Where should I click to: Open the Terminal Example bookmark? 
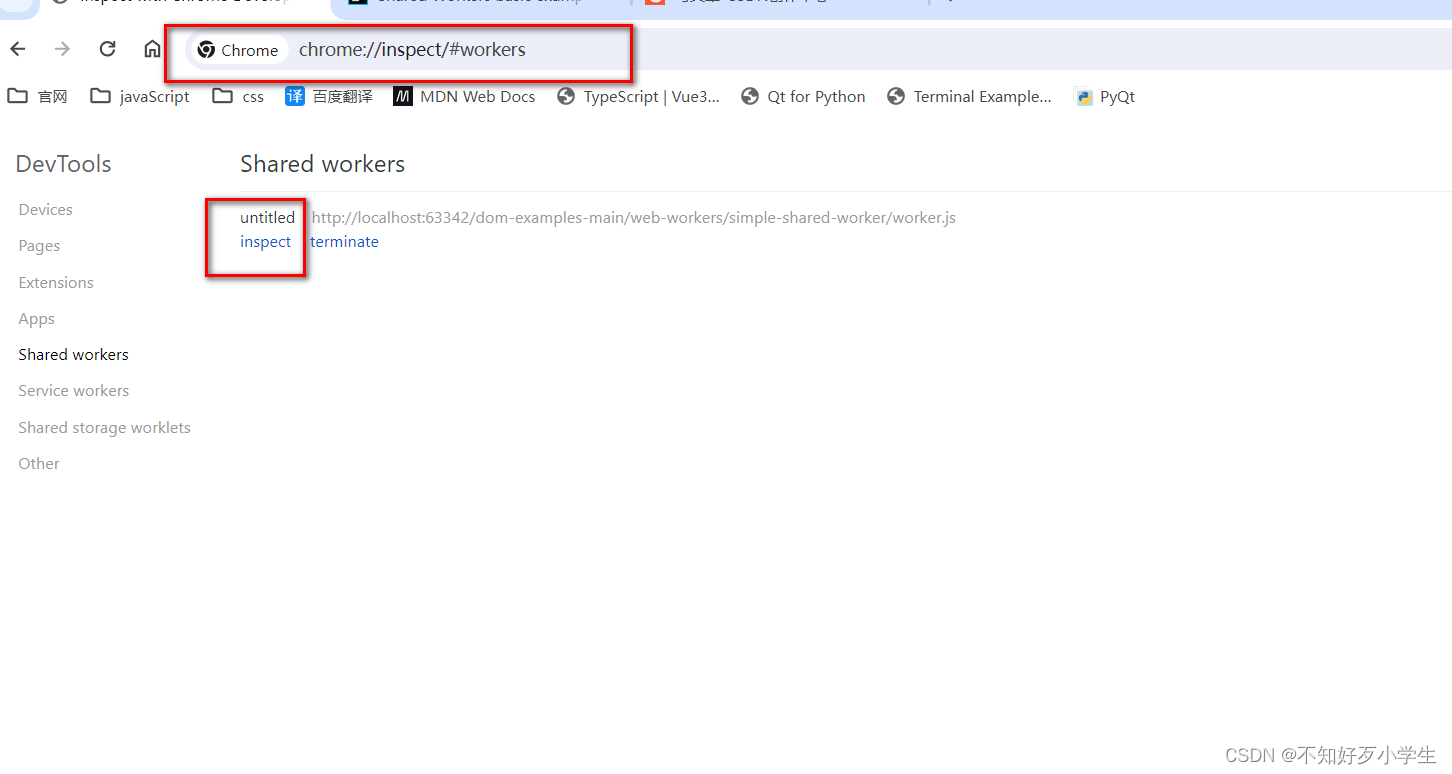[x=968, y=96]
